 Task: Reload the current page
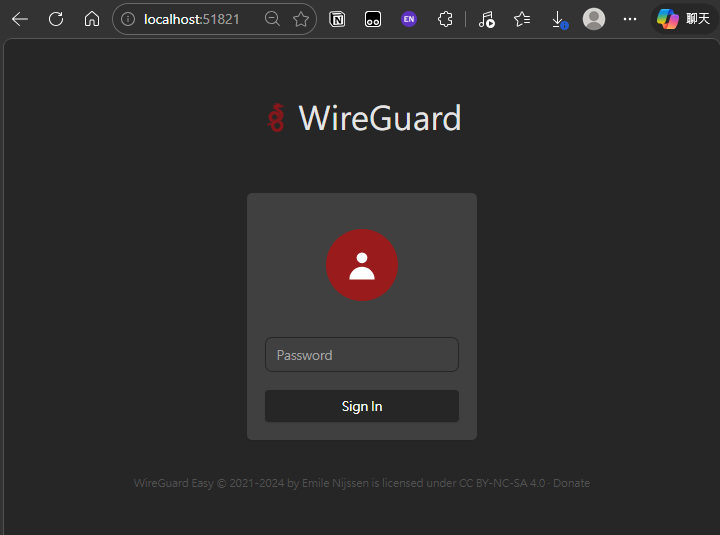click(x=56, y=19)
